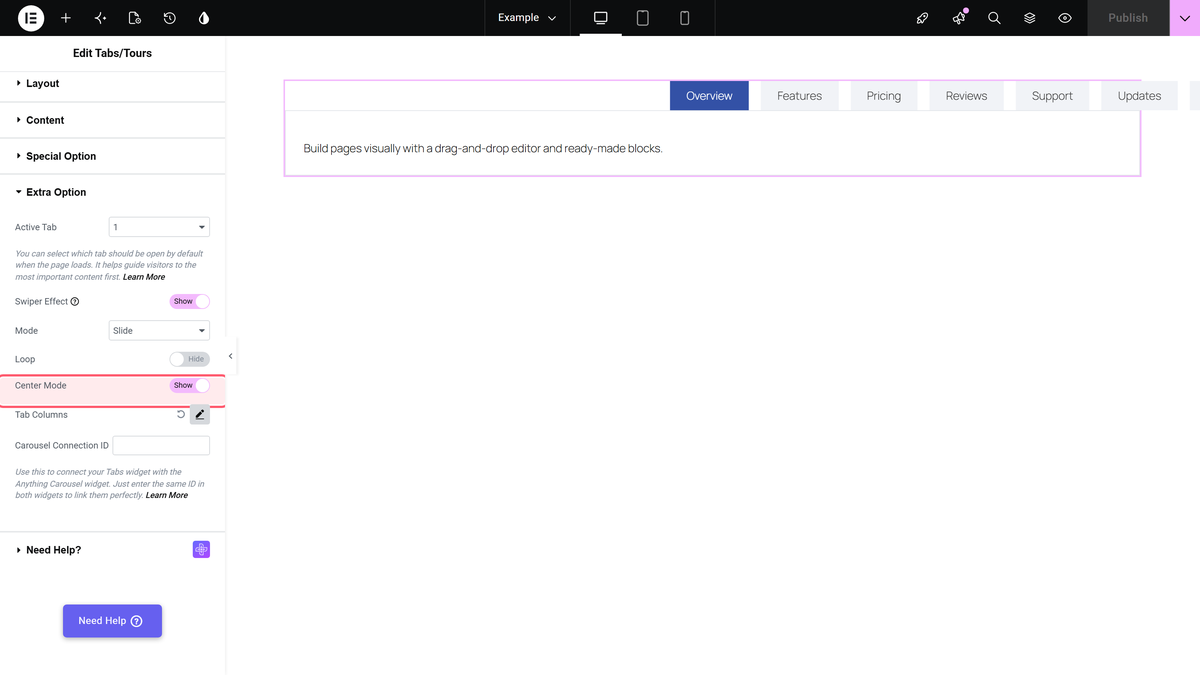Open Learn More link under Active Tab
Viewport: 1200px width, 675px height.
[144, 277]
